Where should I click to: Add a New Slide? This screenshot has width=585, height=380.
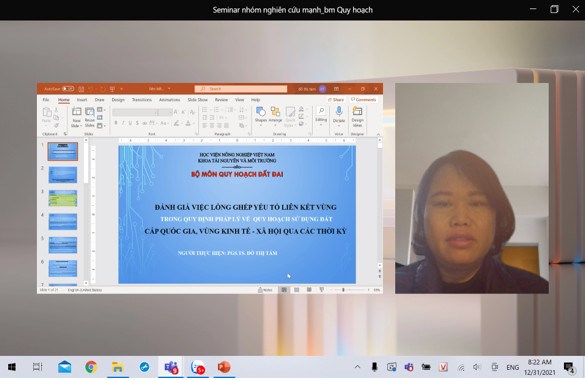point(76,117)
